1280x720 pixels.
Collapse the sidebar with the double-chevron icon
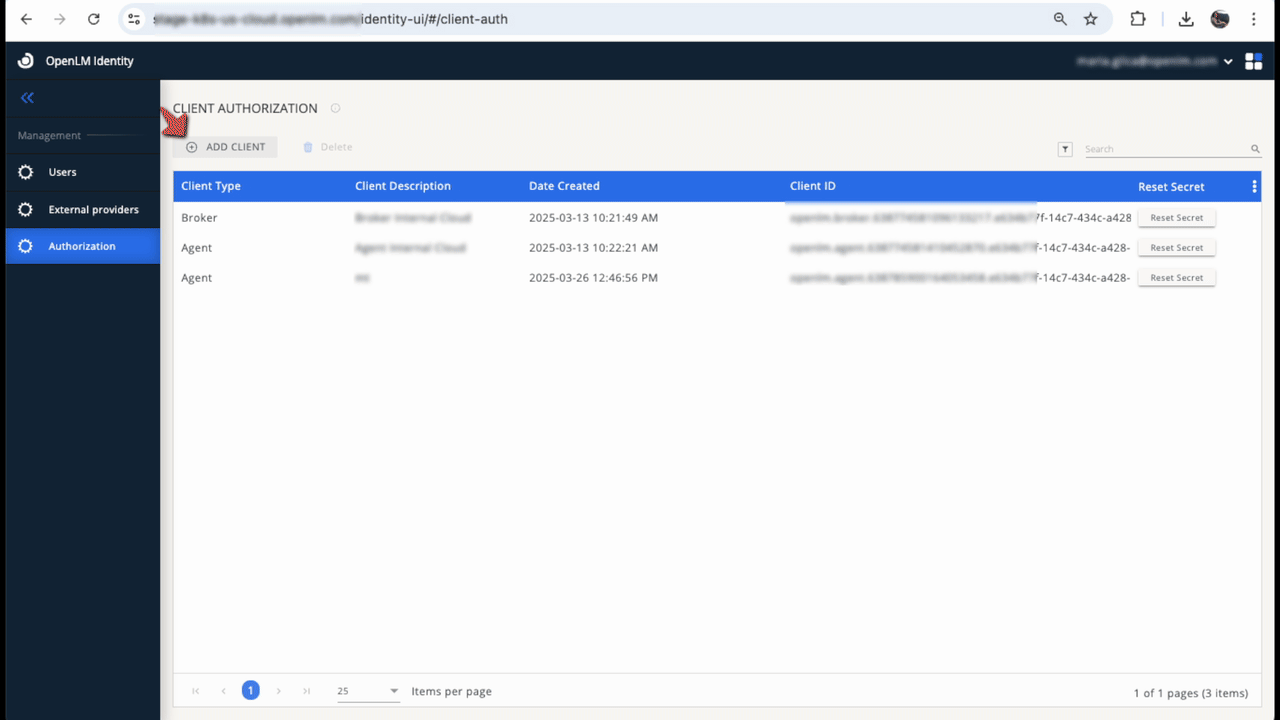27,97
